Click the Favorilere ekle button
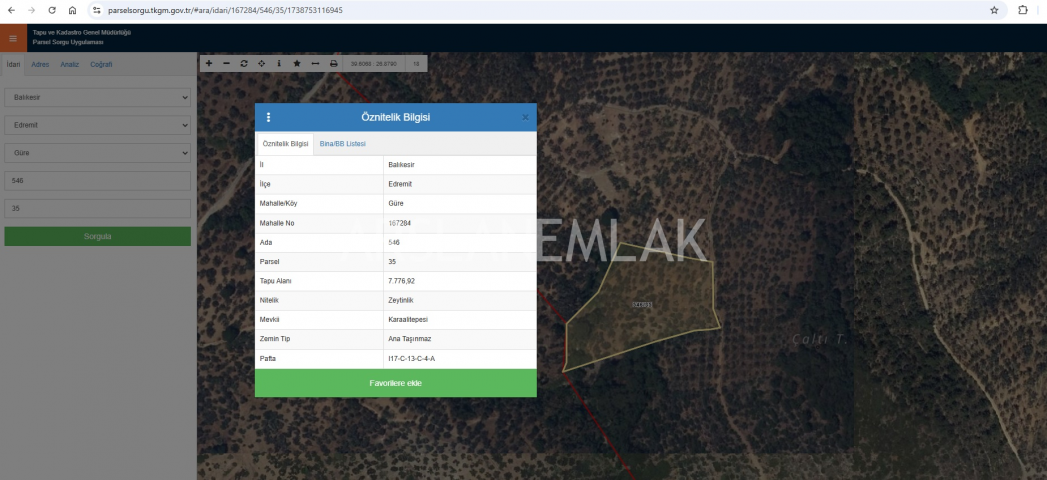This screenshot has height=480, width=1047. [x=395, y=383]
